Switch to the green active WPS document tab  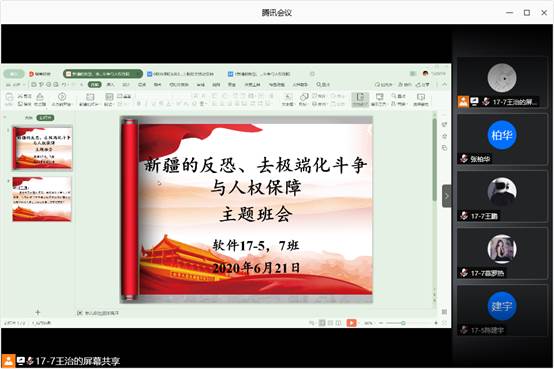[103, 74]
